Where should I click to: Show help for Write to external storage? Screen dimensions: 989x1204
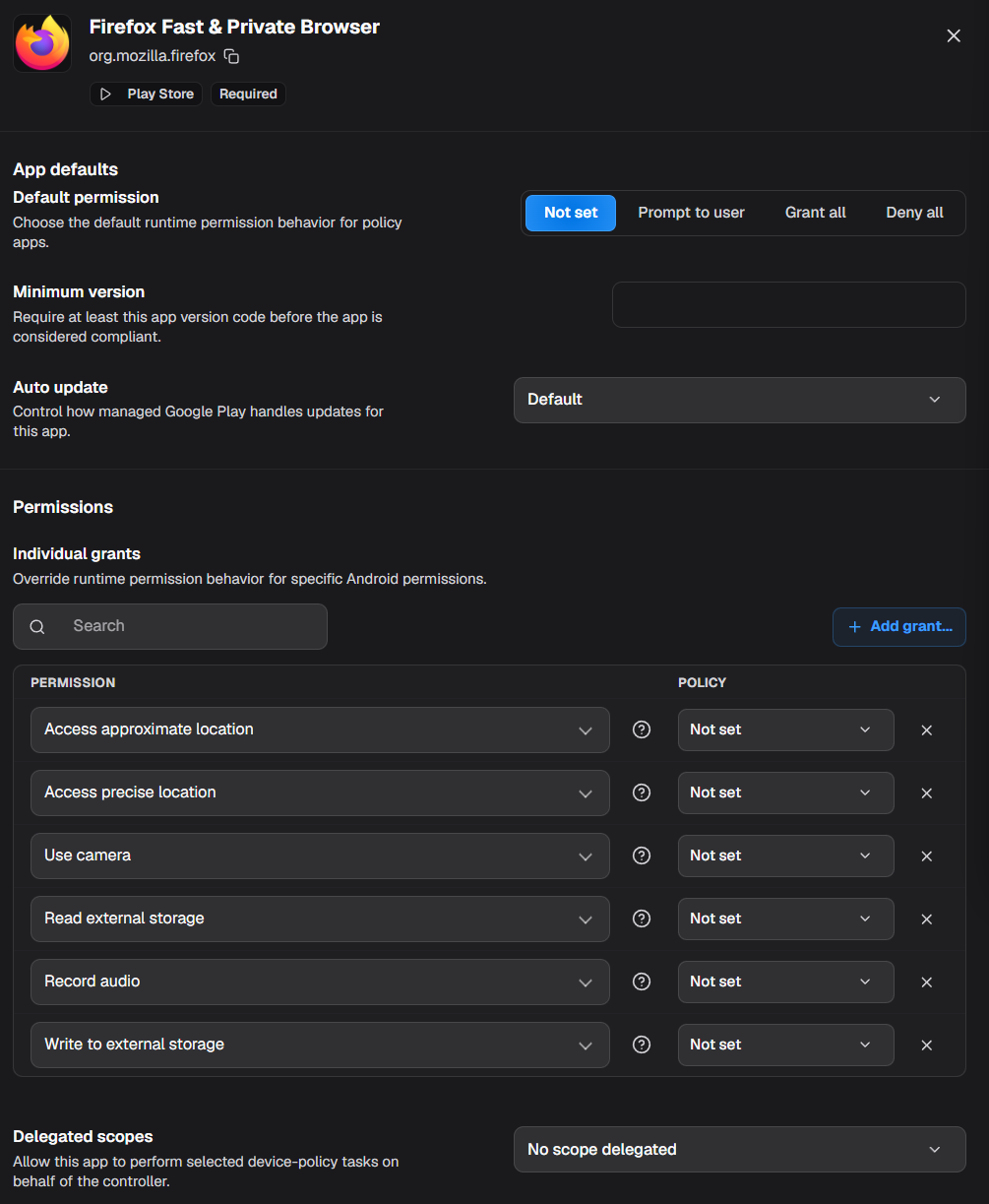coord(642,1045)
